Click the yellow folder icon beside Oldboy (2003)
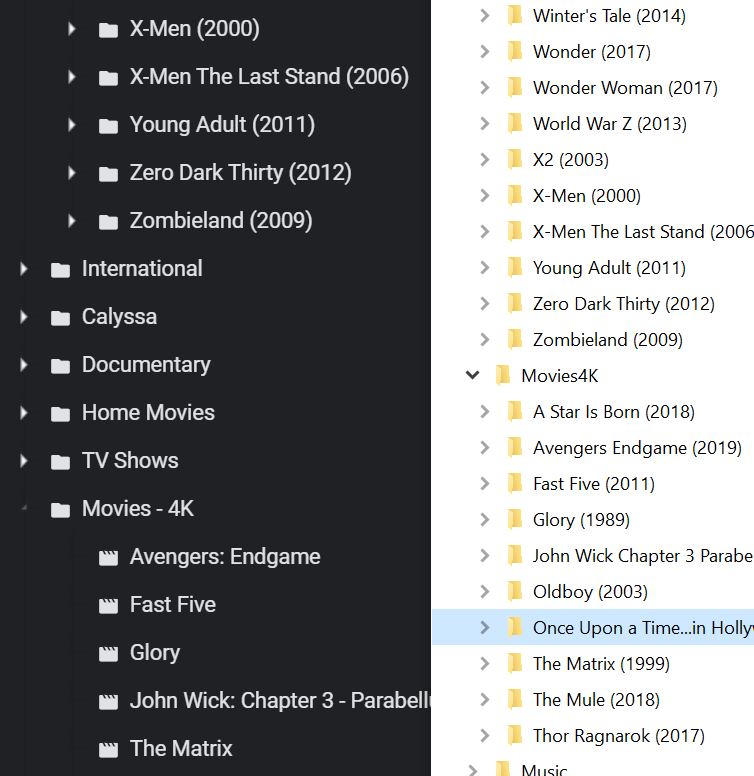The image size is (754, 776). tap(515, 592)
